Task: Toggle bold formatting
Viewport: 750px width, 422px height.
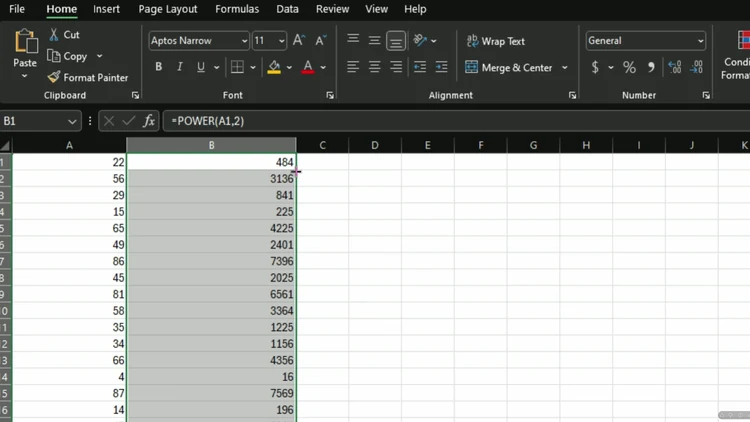Action: coord(158,67)
